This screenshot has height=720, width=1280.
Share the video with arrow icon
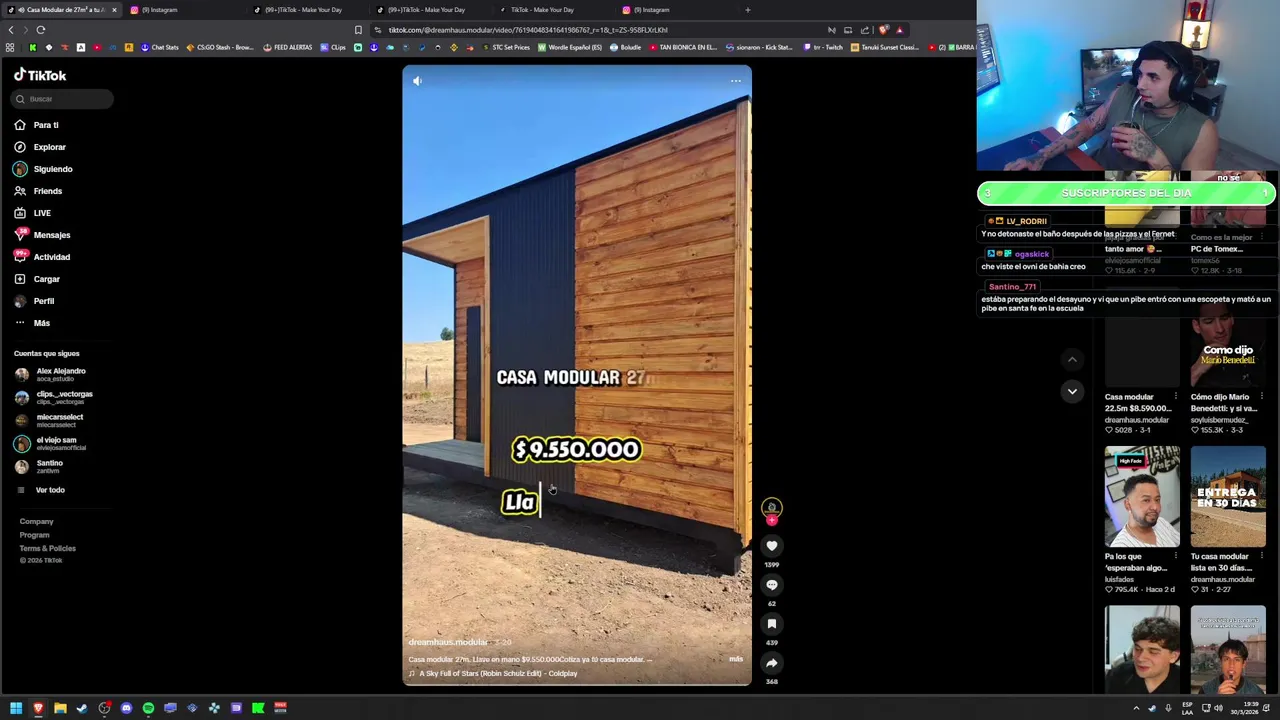pos(771,663)
